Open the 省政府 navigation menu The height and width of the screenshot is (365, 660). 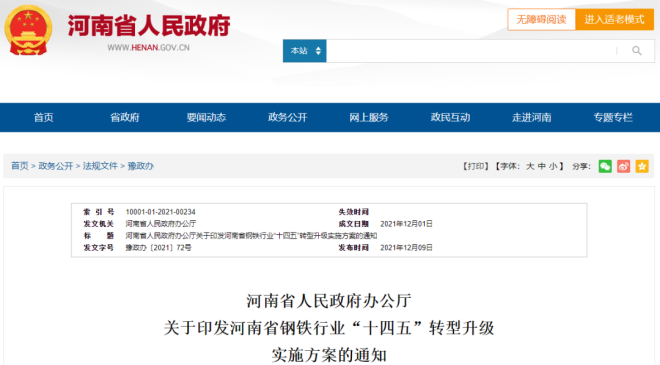click(x=125, y=117)
